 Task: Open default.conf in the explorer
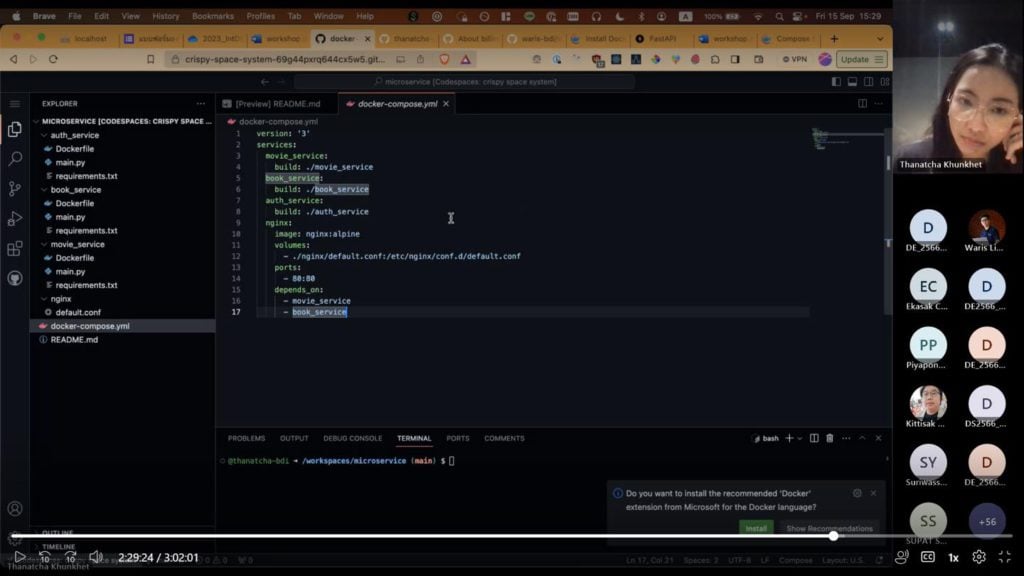point(78,312)
